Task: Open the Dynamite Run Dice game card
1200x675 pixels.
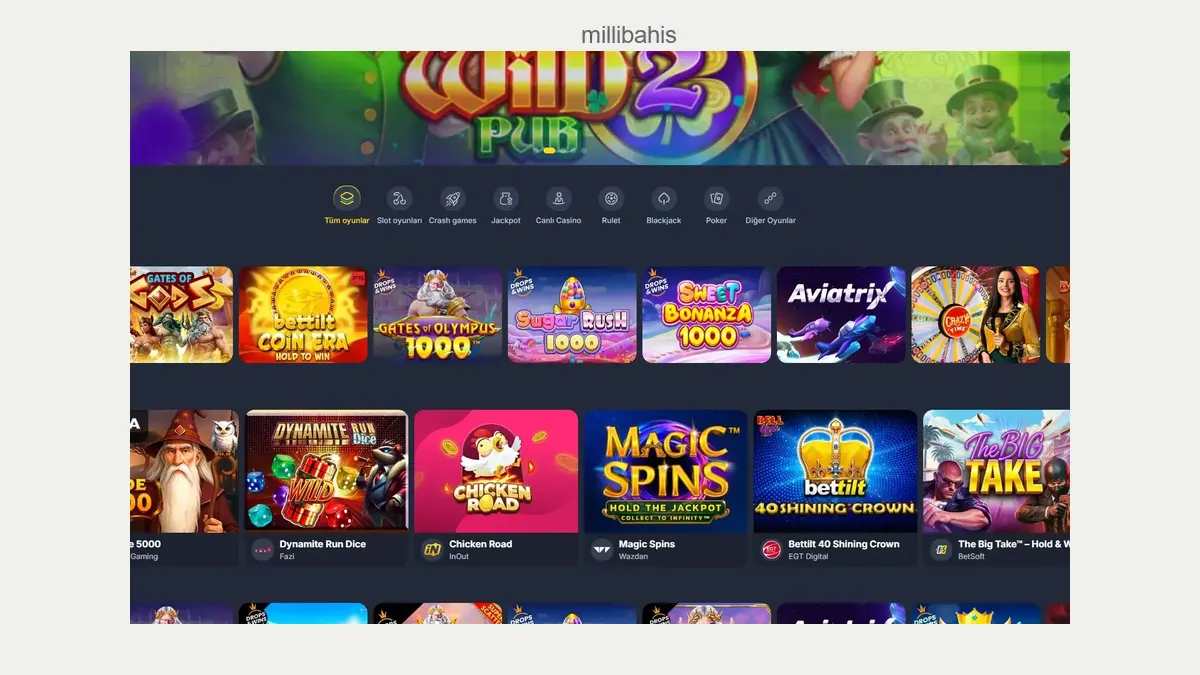Action: [x=327, y=488]
